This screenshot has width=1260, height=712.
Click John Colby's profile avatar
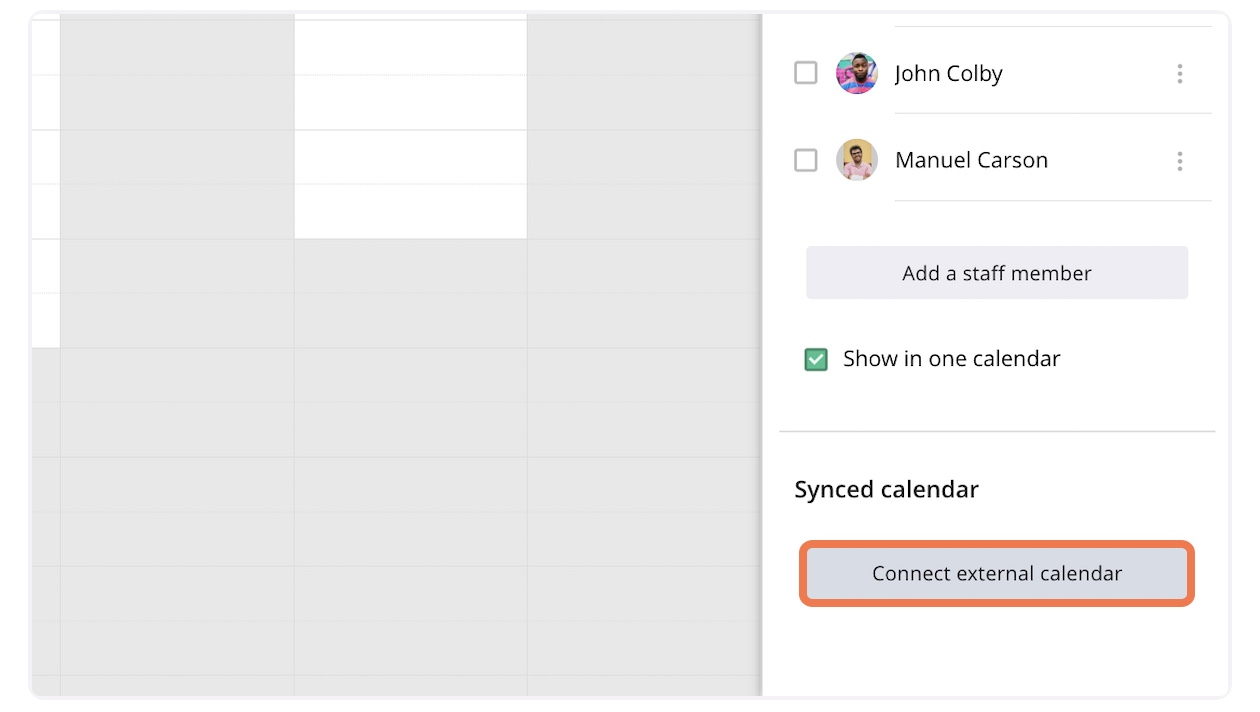pyautogui.click(x=857, y=73)
